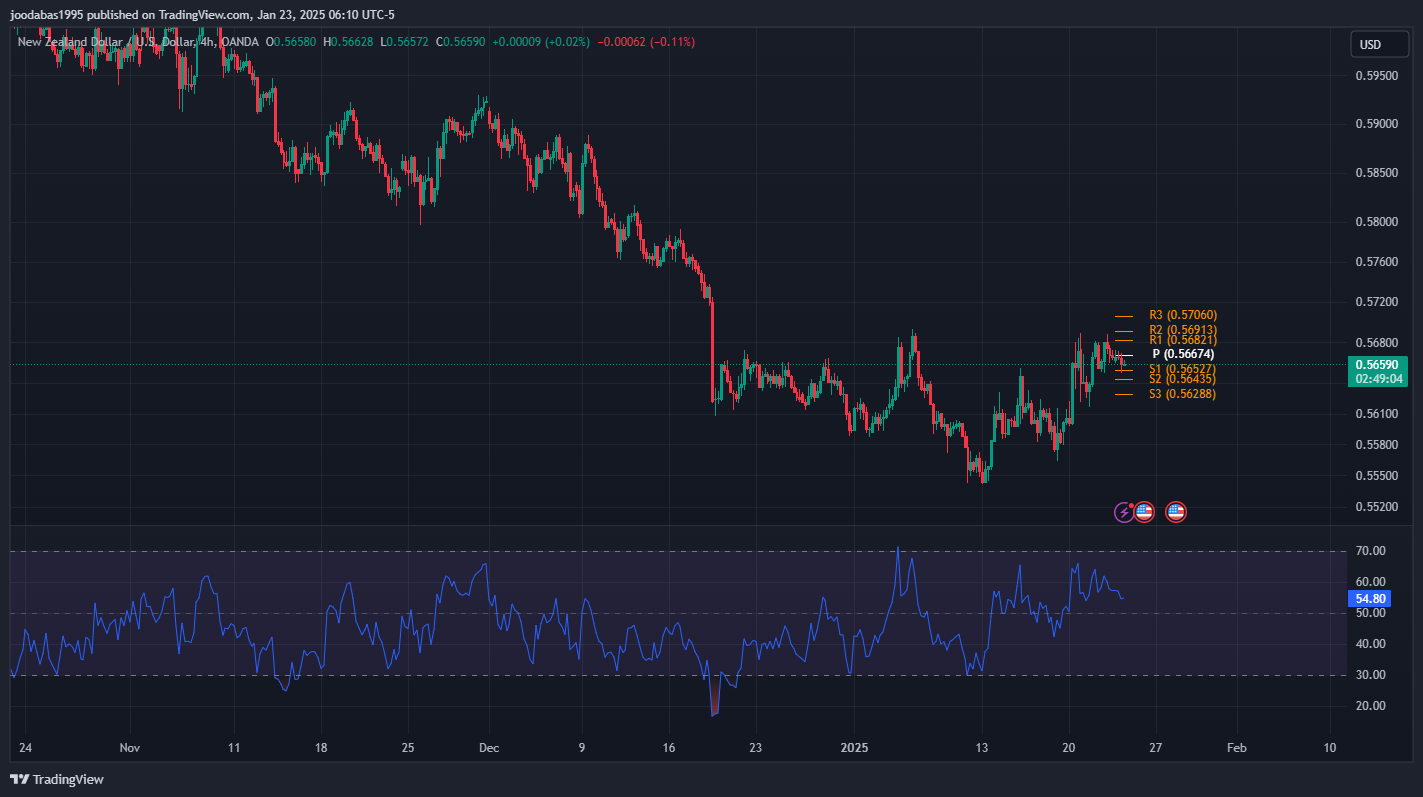Click the 60.00 RSI scale label
The image size is (1423, 797).
point(1370,582)
